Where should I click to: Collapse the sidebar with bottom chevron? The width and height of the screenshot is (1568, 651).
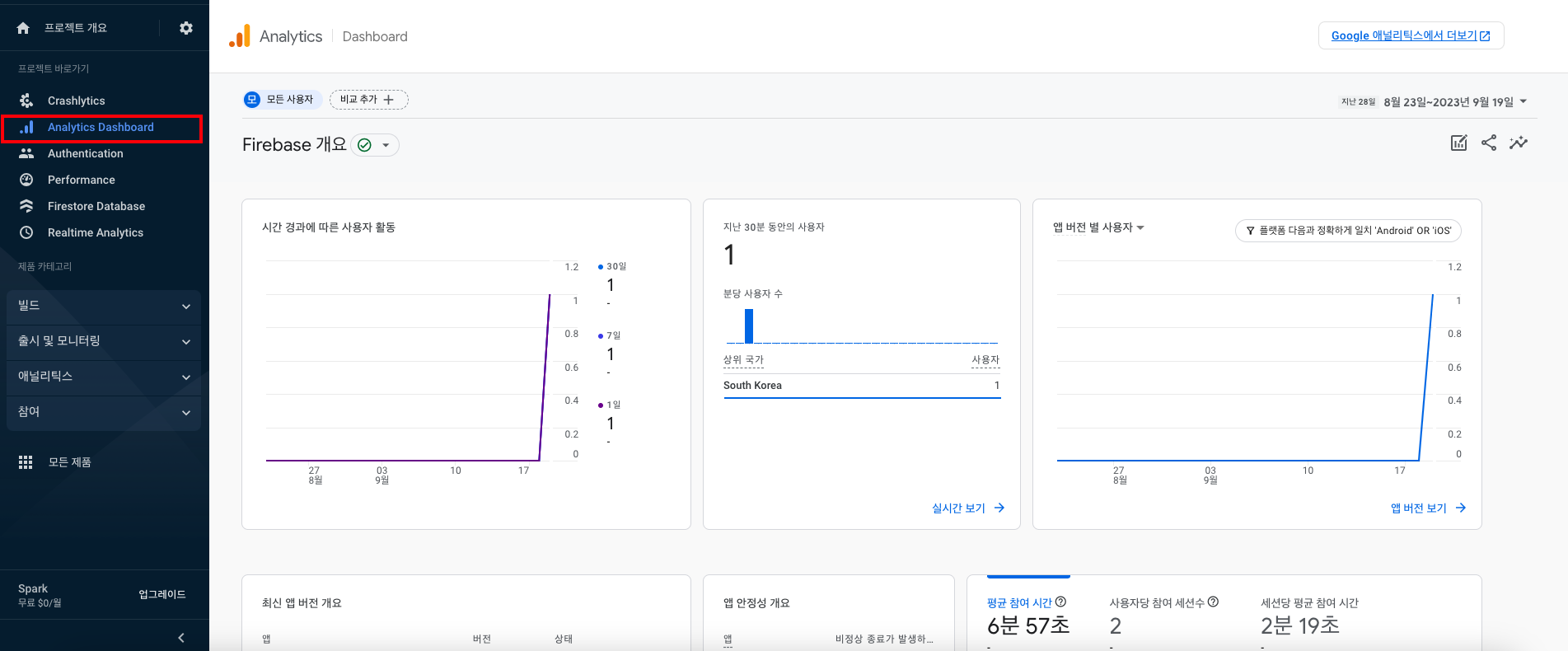click(181, 638)
